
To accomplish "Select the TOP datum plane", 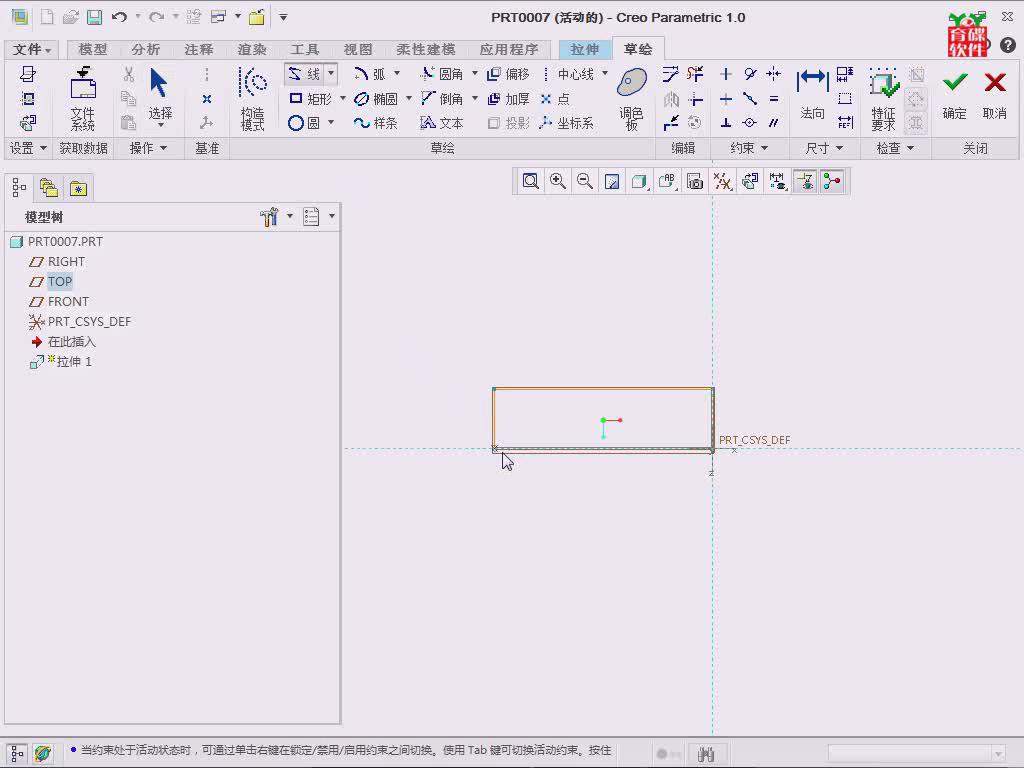I will [x=59, y=281].
